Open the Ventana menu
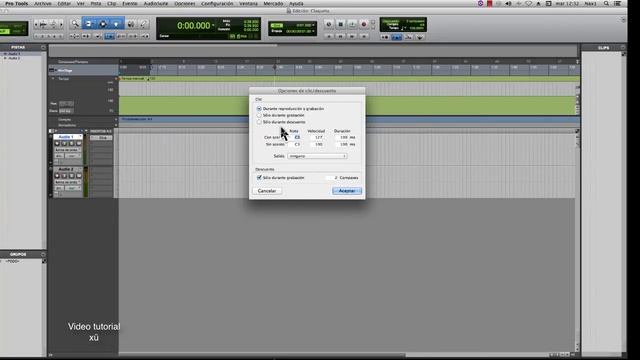 248,3
